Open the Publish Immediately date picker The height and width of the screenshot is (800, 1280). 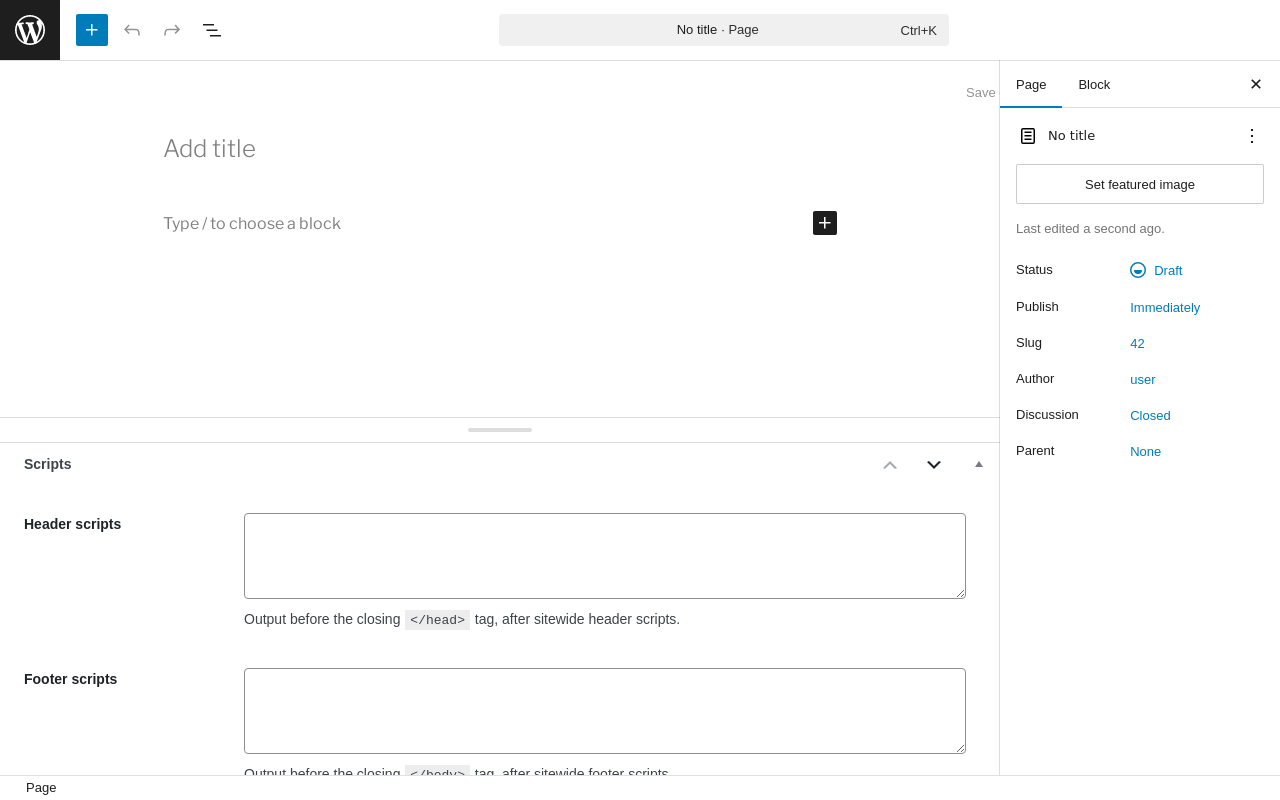click(1165, 307)
